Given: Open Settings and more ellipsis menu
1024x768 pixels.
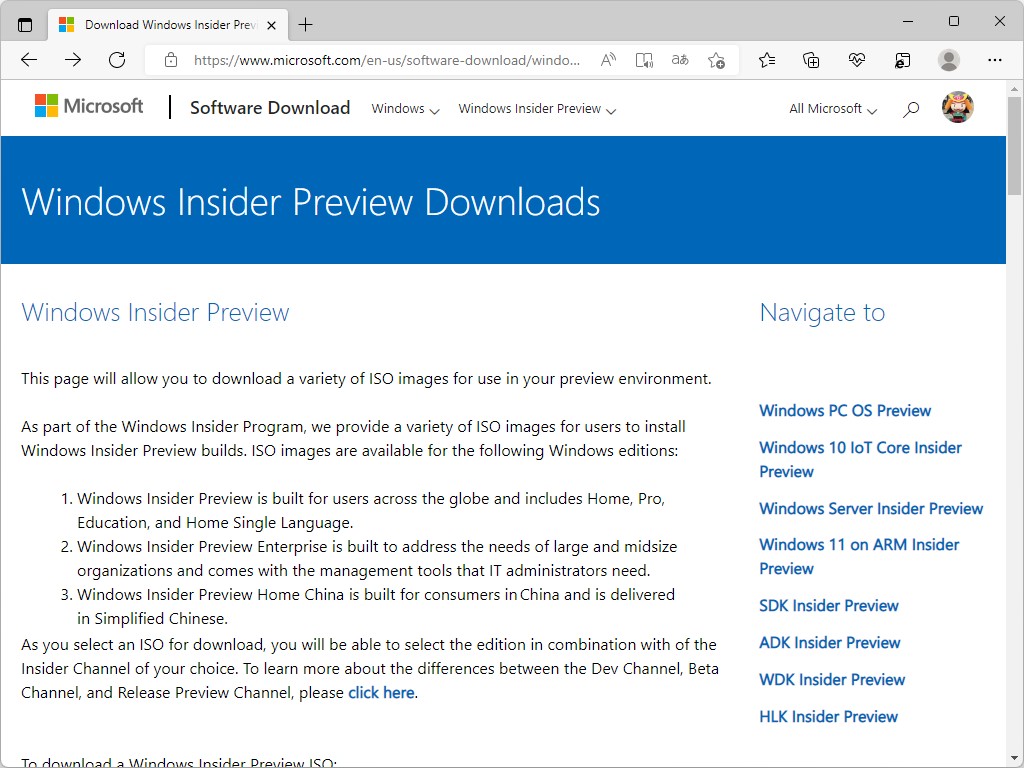Looking at the screenshot, I should (995, 60).
